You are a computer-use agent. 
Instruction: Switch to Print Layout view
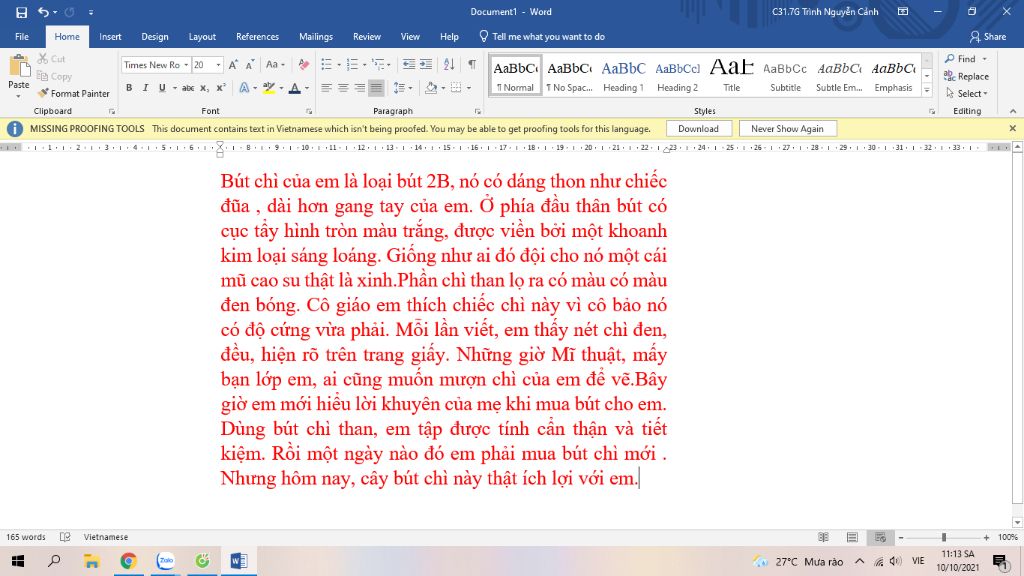[852, 537]
